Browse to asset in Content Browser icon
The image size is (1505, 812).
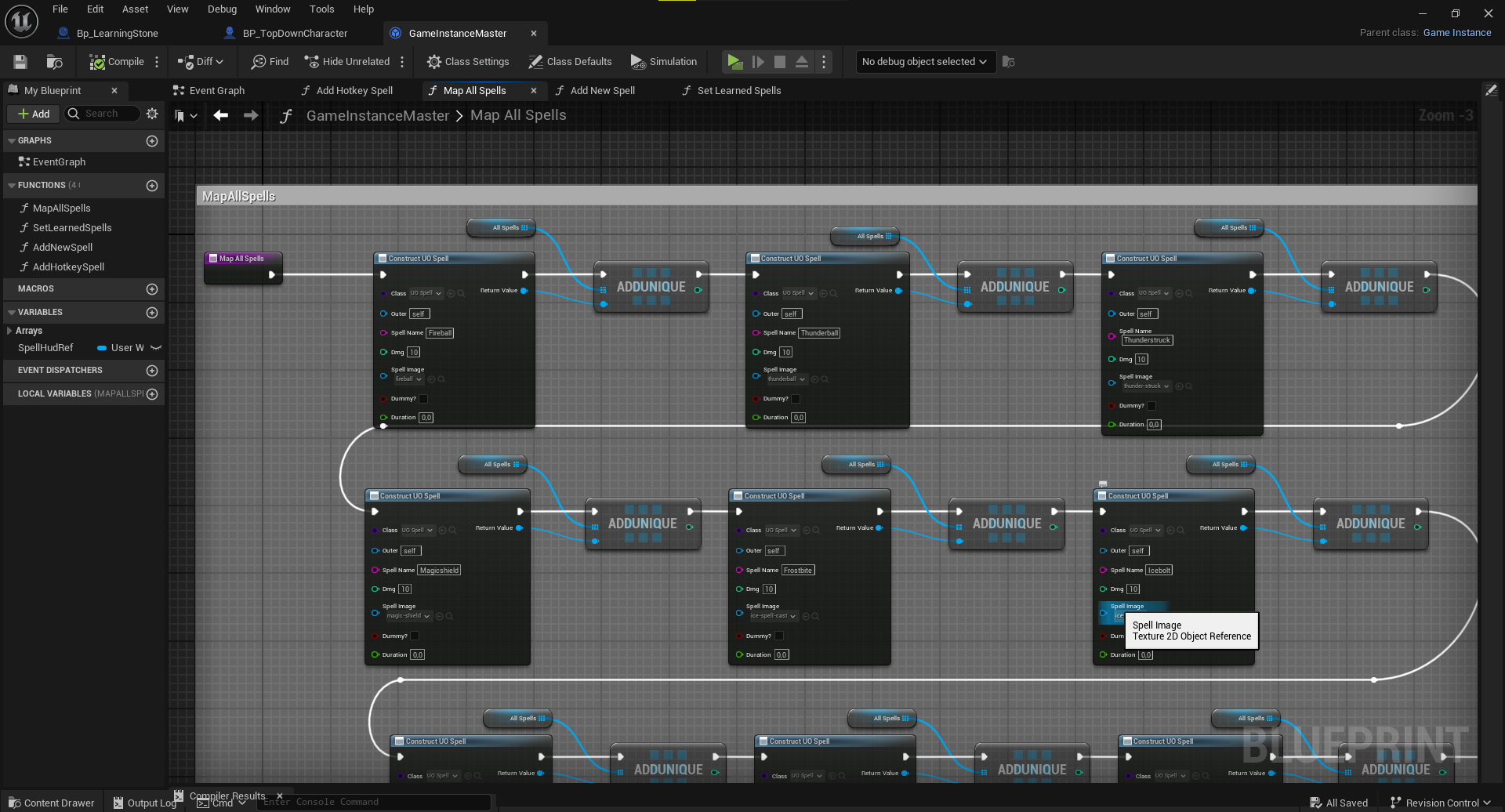[54, 62]
